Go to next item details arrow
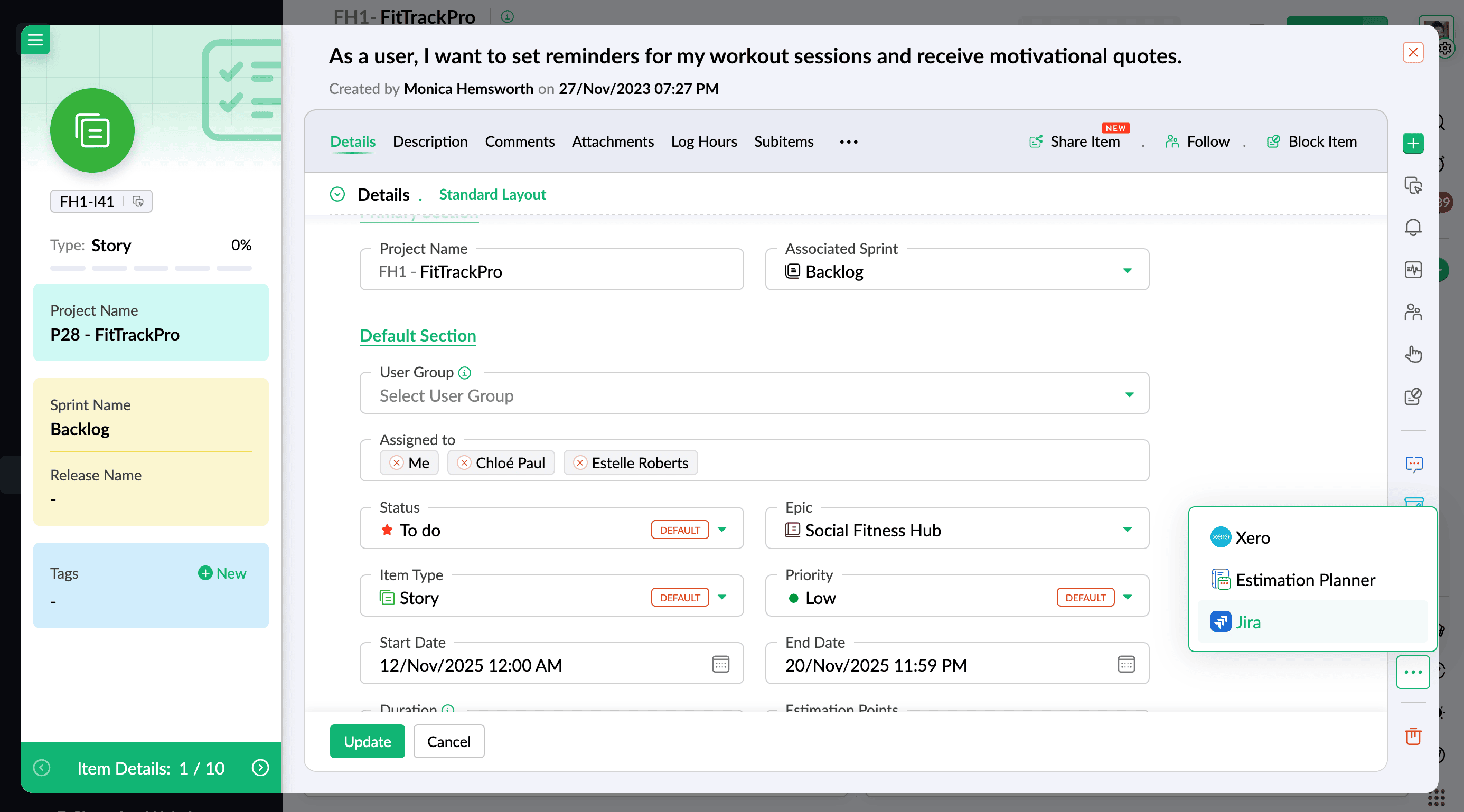The height and width of the screenshot is (812, 1464). (260, 768)
